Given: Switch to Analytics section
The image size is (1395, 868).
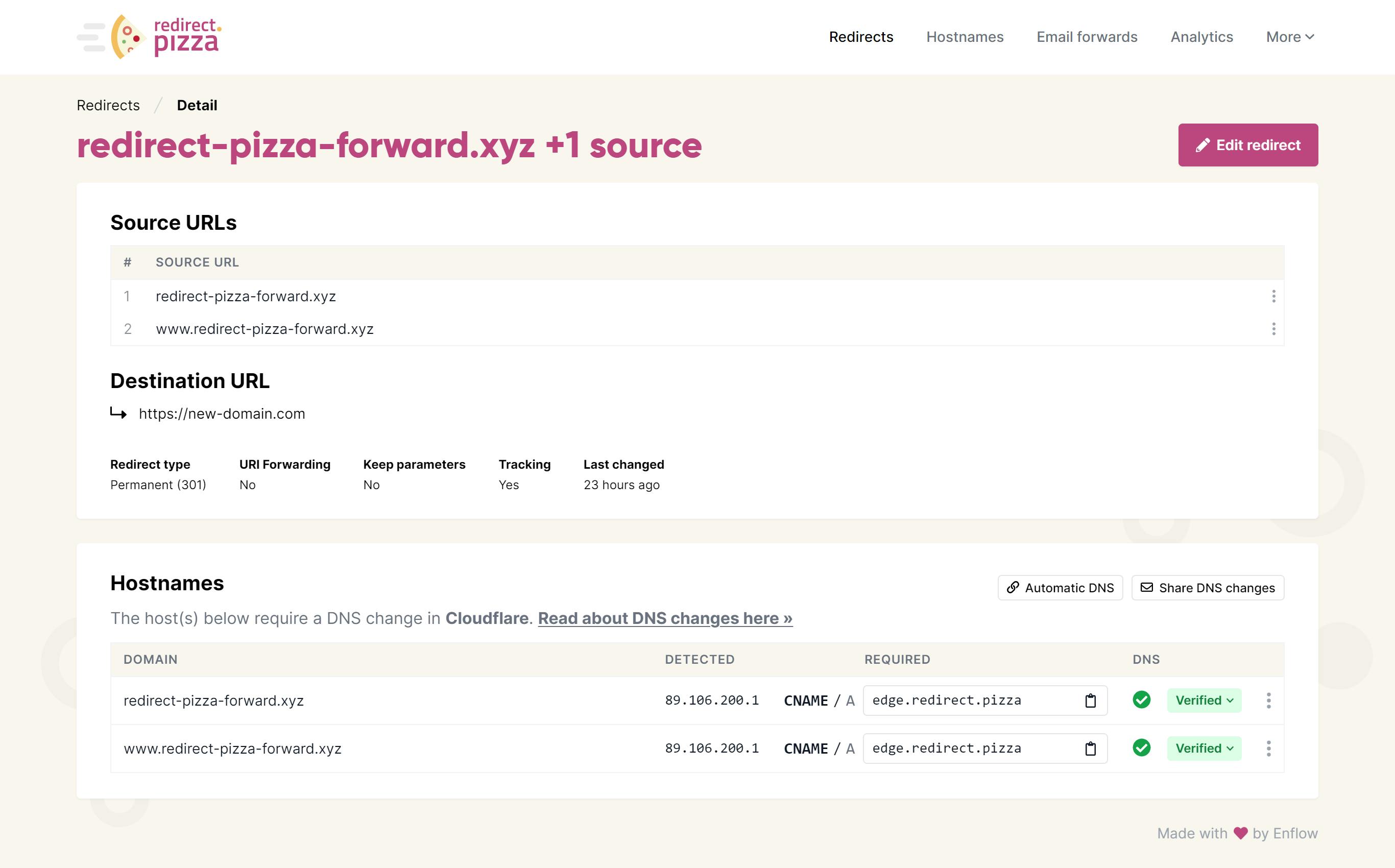Looking at the screenshot, I should click(x=1201, y=37).
